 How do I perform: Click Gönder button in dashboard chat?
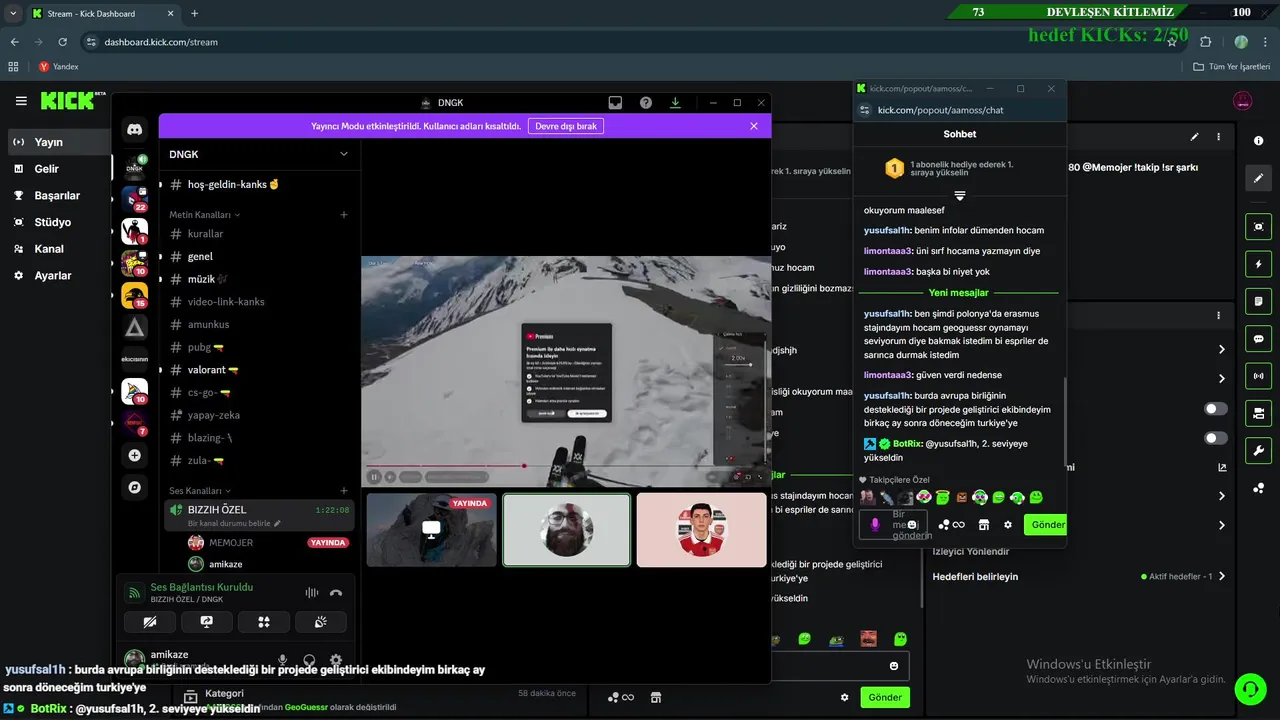click(x=885, y=697)
